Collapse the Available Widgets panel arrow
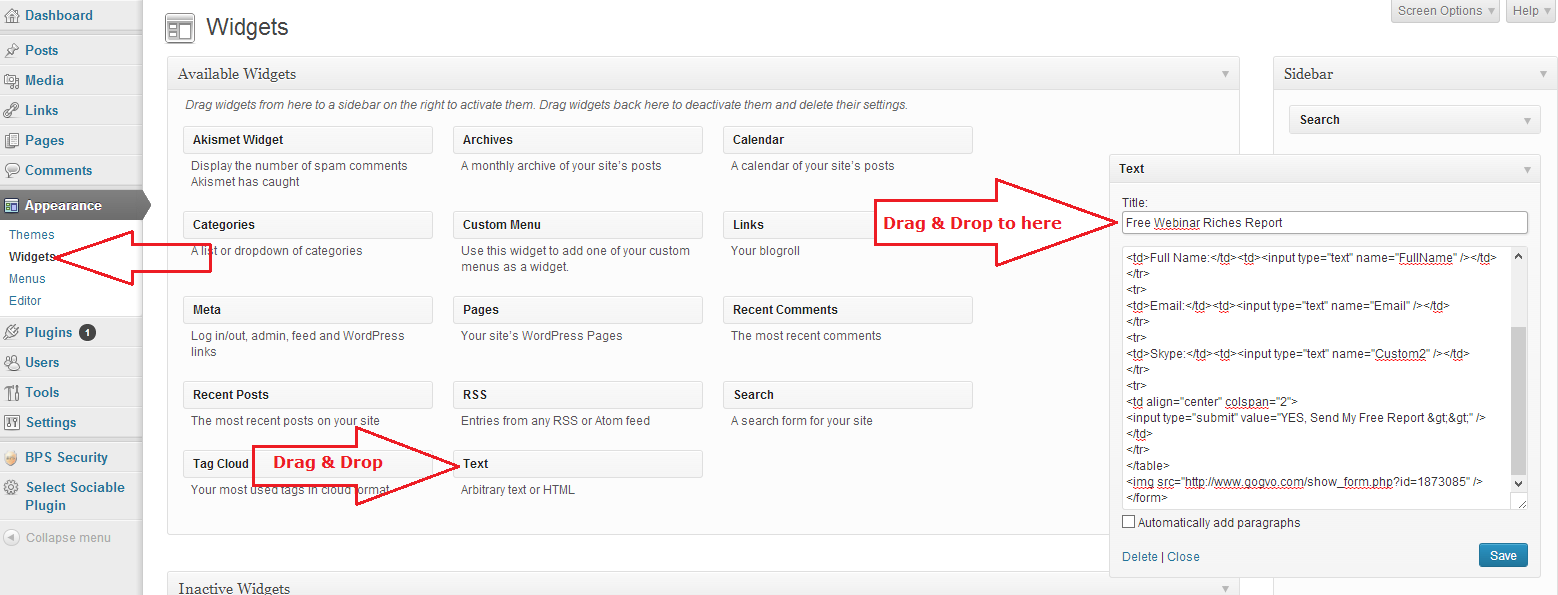This screenshot has width=1558, height=595. tap(1225, 74)
